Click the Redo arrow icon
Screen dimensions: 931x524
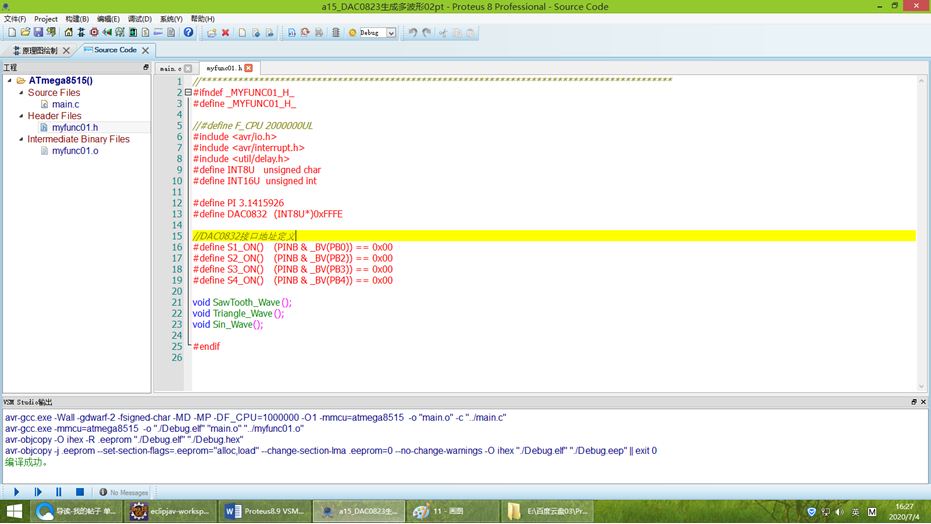pyautogui.click(x=426, y=33)
